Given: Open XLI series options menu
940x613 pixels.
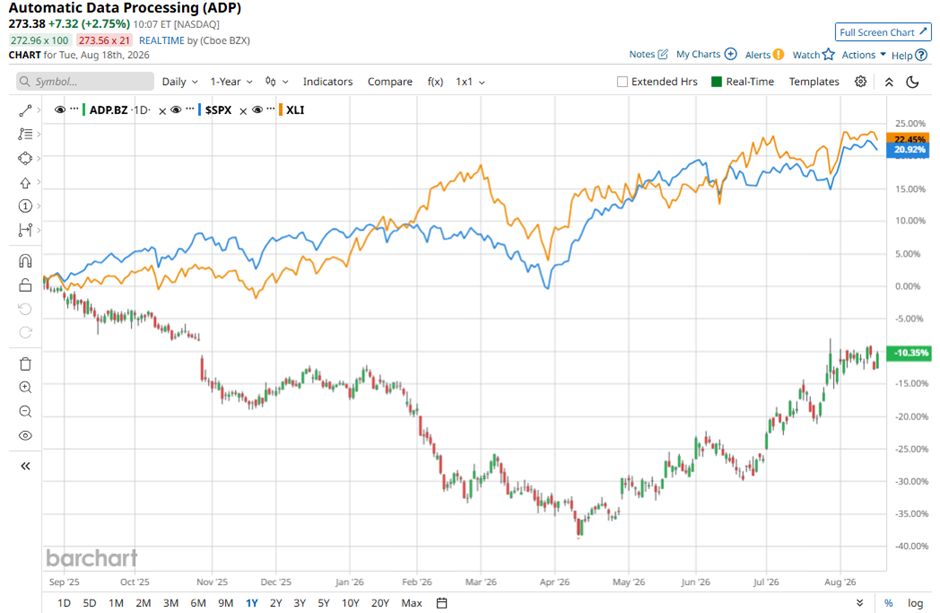Looking at the screenshot, I should point(271,109).
